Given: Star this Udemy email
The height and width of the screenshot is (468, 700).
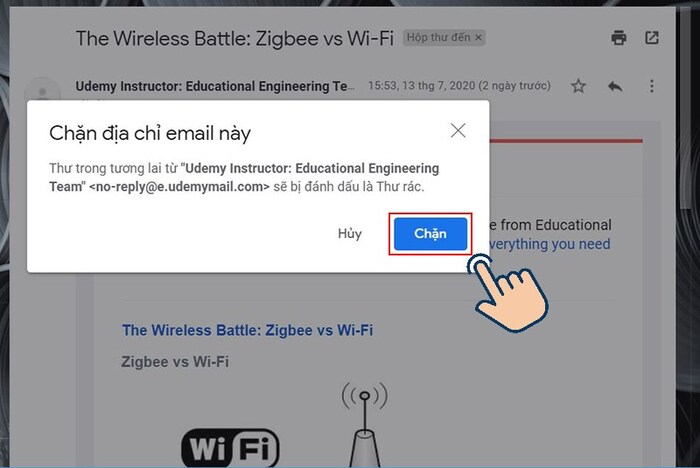Looking at the screenshot, I should (578, 86).
